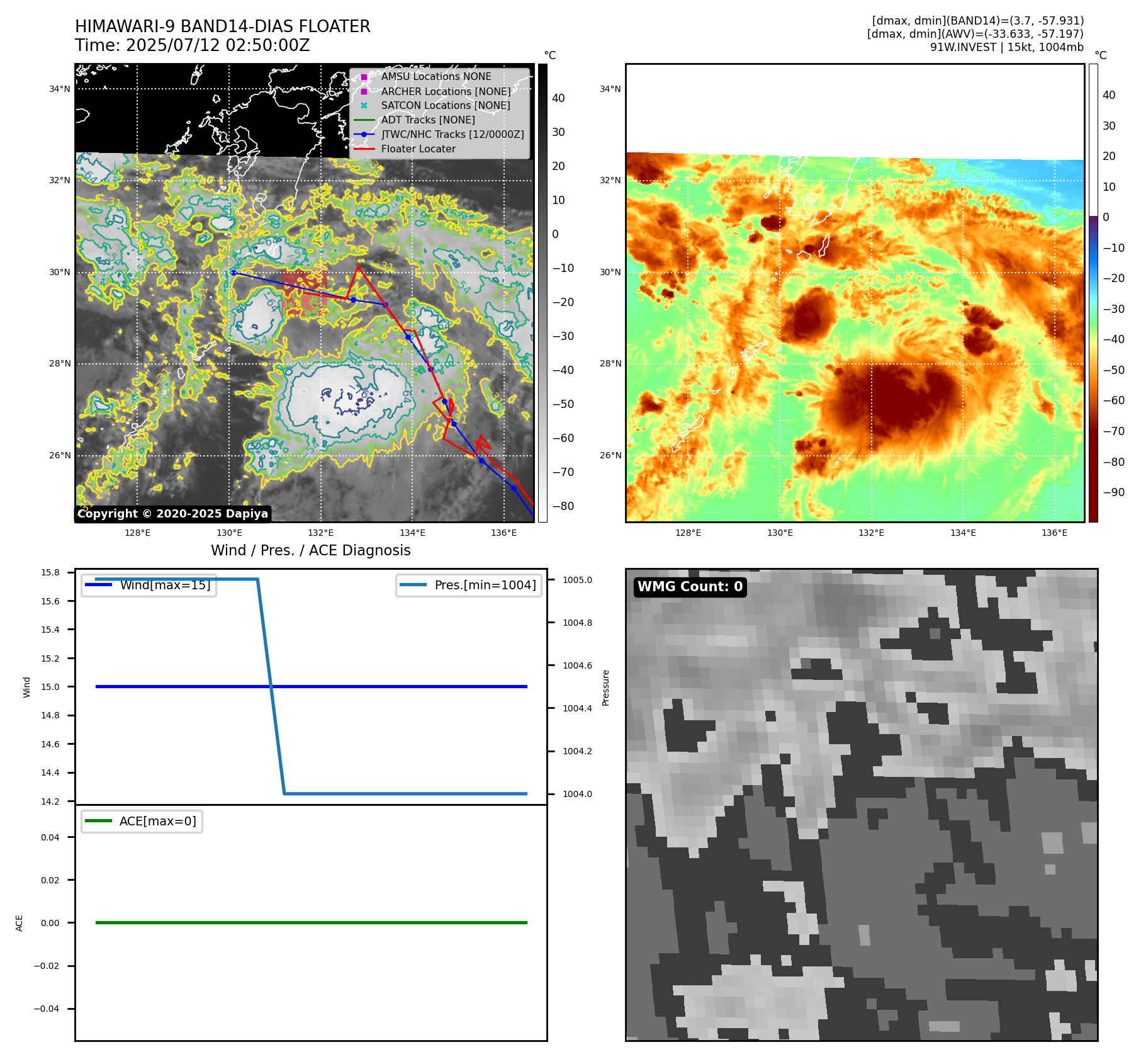Image resolution: width=1141 pixels, height=1064 pixels.
Task: Click the 'Wind / Pres. / ACE Diagnosis' title
Action: pyautogui.click(x=311, y=550)
